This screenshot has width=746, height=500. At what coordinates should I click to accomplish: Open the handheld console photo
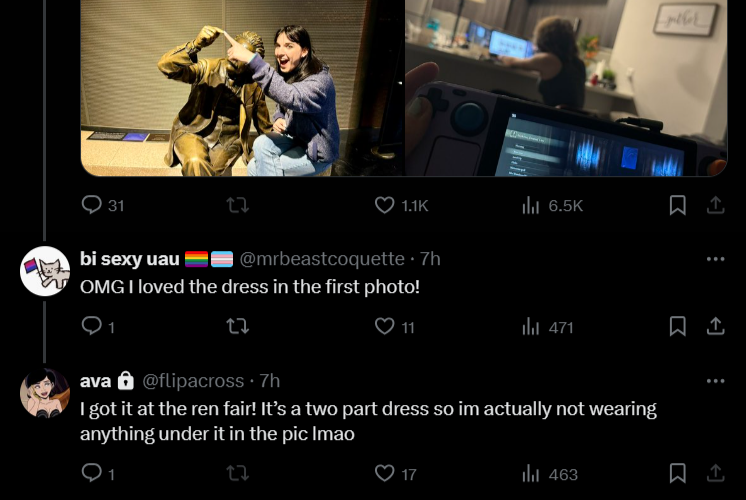point(566,88)
